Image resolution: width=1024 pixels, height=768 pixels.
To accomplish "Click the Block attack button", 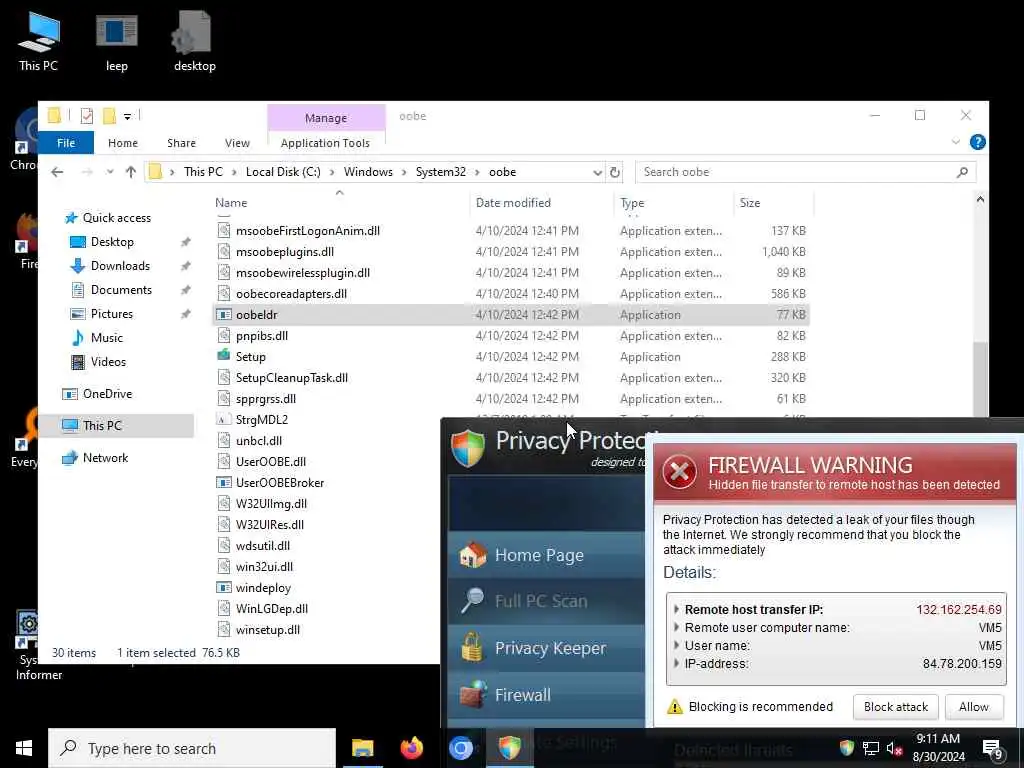I will coord(895,707).
